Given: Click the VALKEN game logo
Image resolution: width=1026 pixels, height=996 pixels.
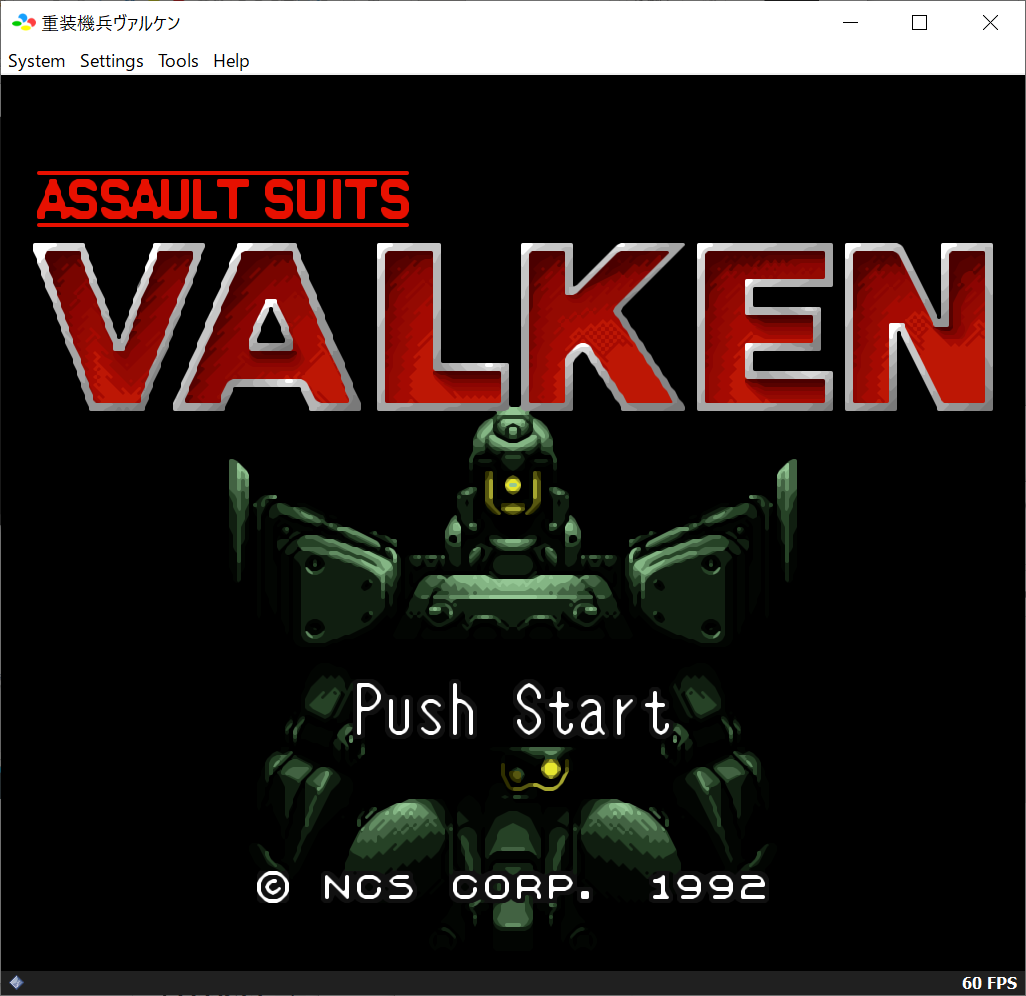Looking at the screenshot, I should (513, 327).
